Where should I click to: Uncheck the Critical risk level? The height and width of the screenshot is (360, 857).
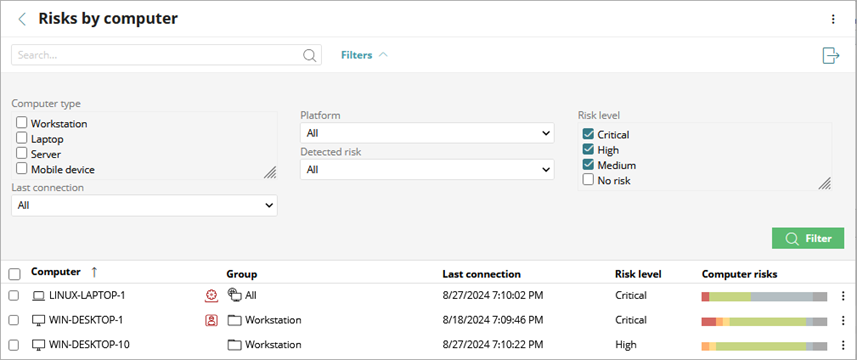[x=588, y=134]
